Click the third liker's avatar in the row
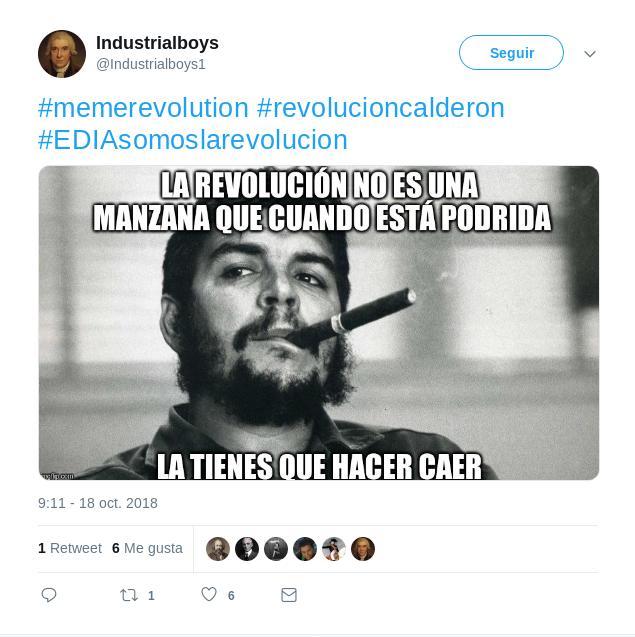Image resolution: width=635 pixels, height=637 pixels. point(276,549)
